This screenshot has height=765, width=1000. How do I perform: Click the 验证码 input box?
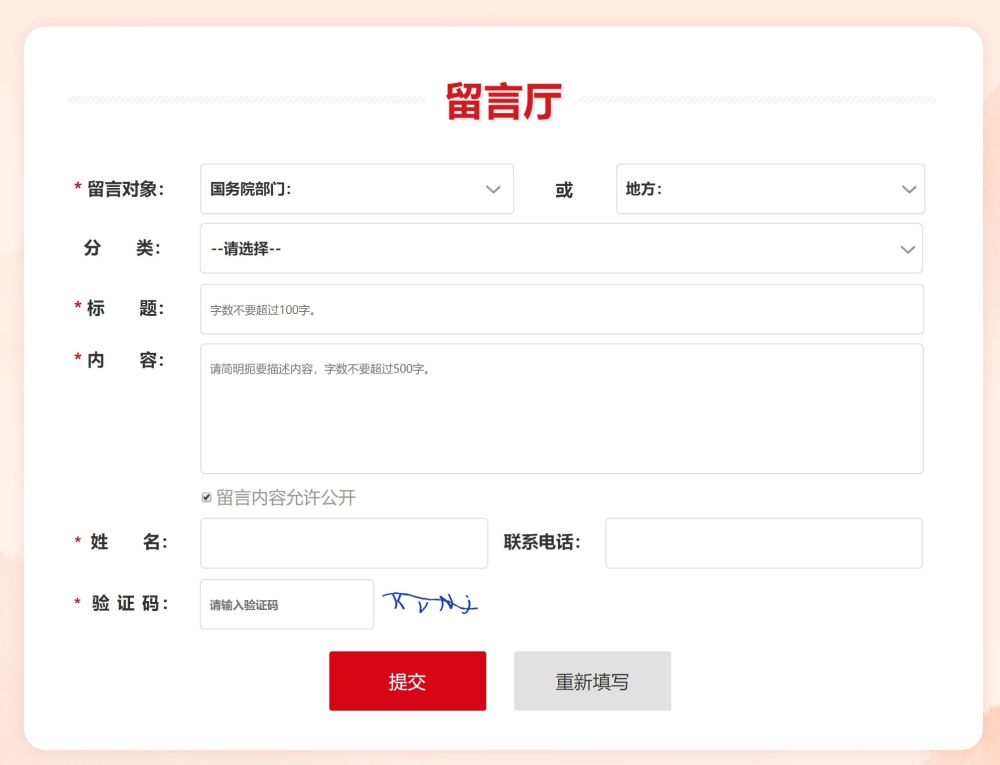(286, 605)
